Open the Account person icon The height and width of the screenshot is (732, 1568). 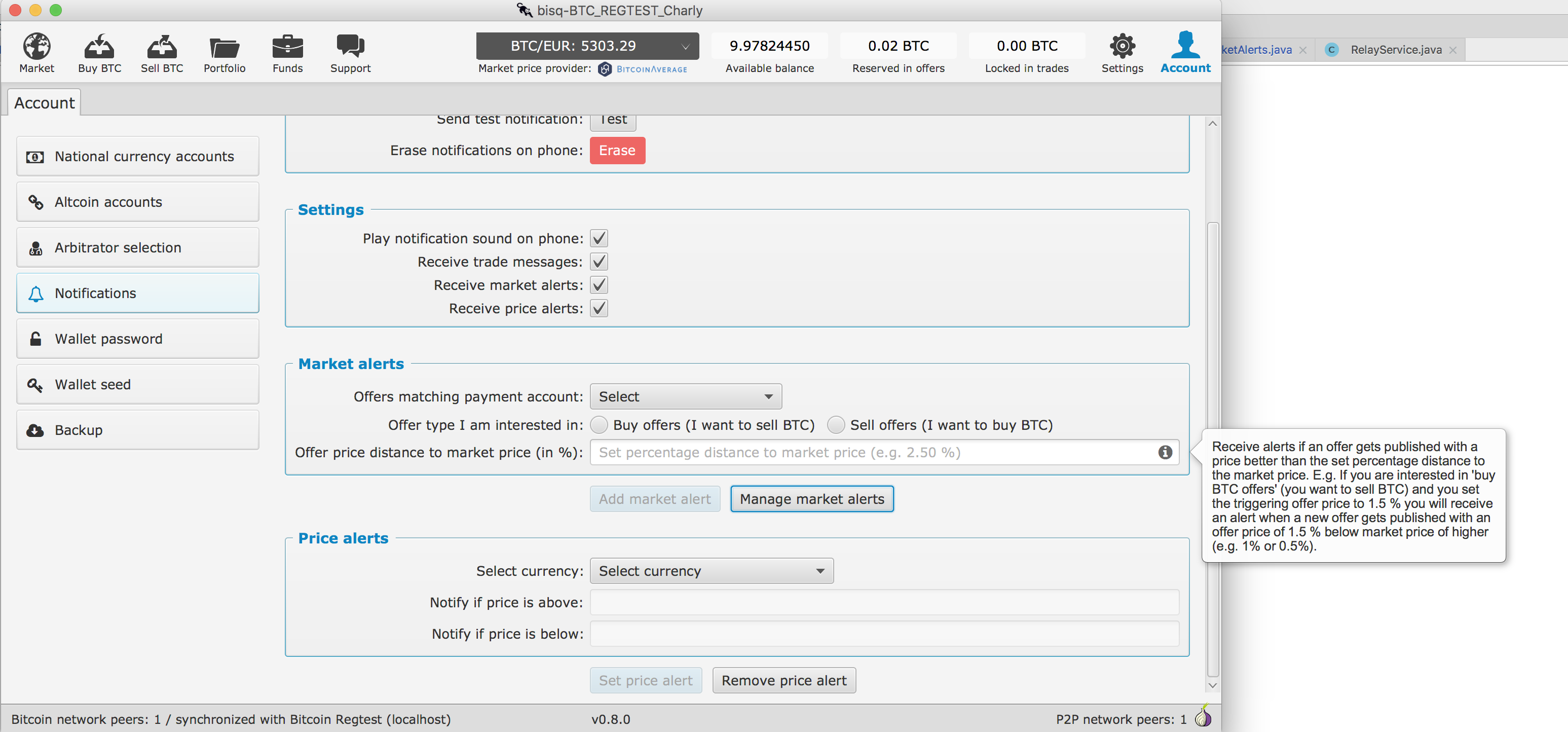pyautogui.click(x=1185, y=45)
